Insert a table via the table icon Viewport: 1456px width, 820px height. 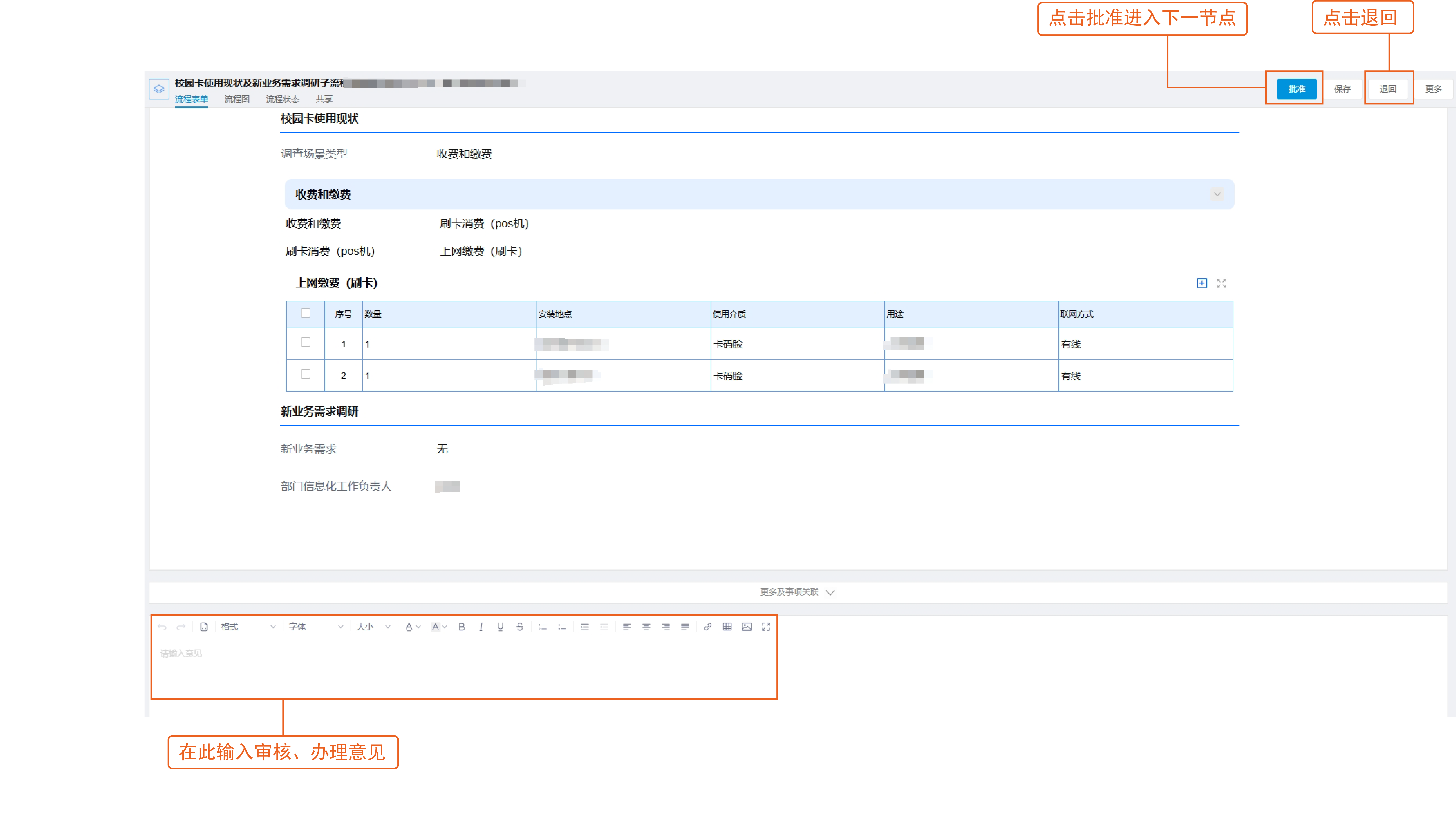tap(727, 627)
